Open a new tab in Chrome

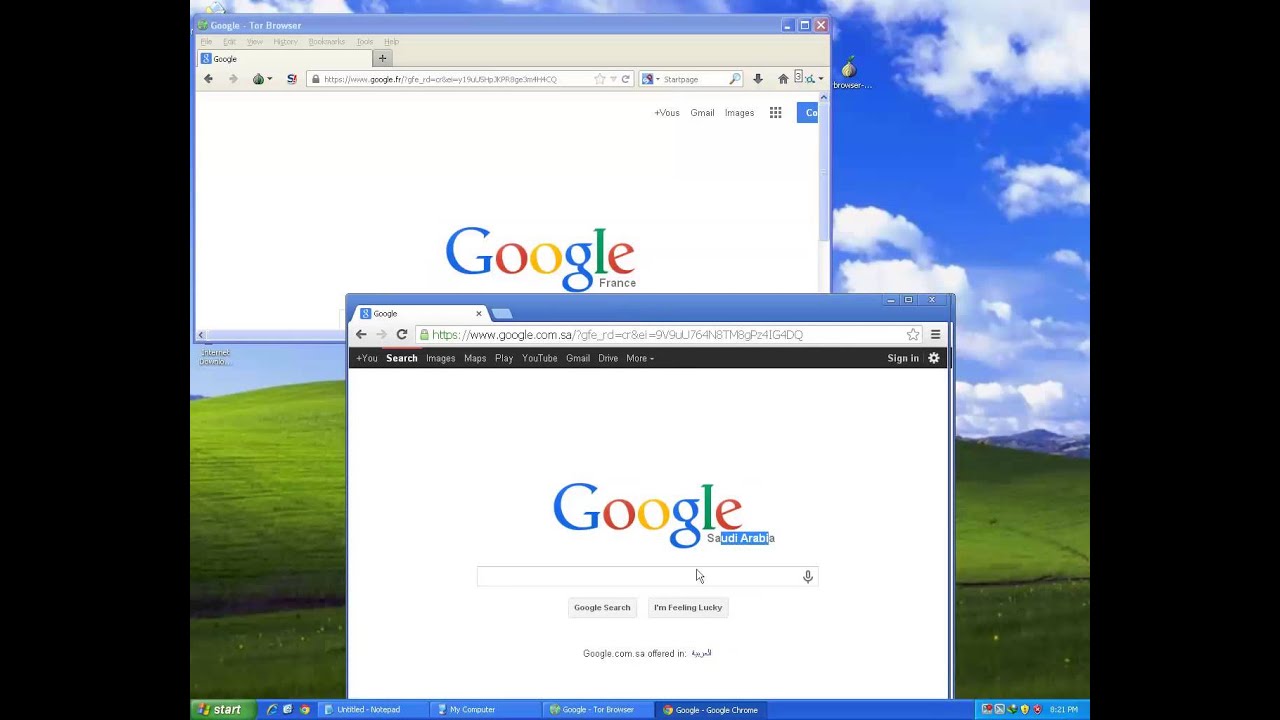click(x=502, y=314)
